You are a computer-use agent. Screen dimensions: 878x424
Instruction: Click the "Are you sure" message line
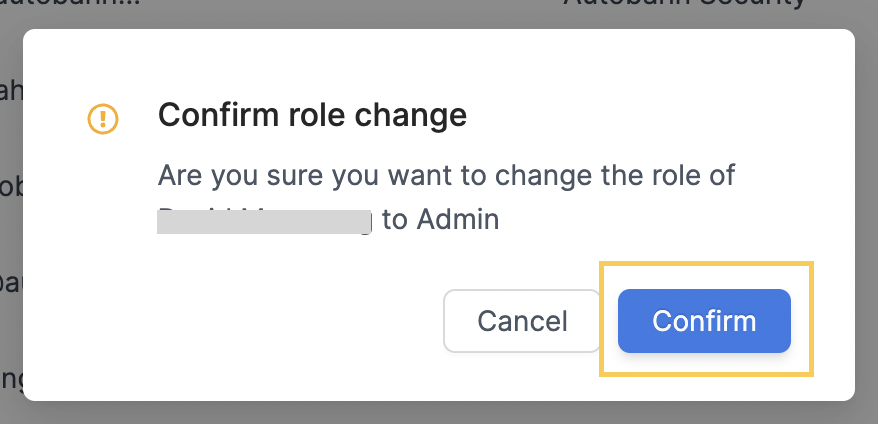[x=446, y=176]
